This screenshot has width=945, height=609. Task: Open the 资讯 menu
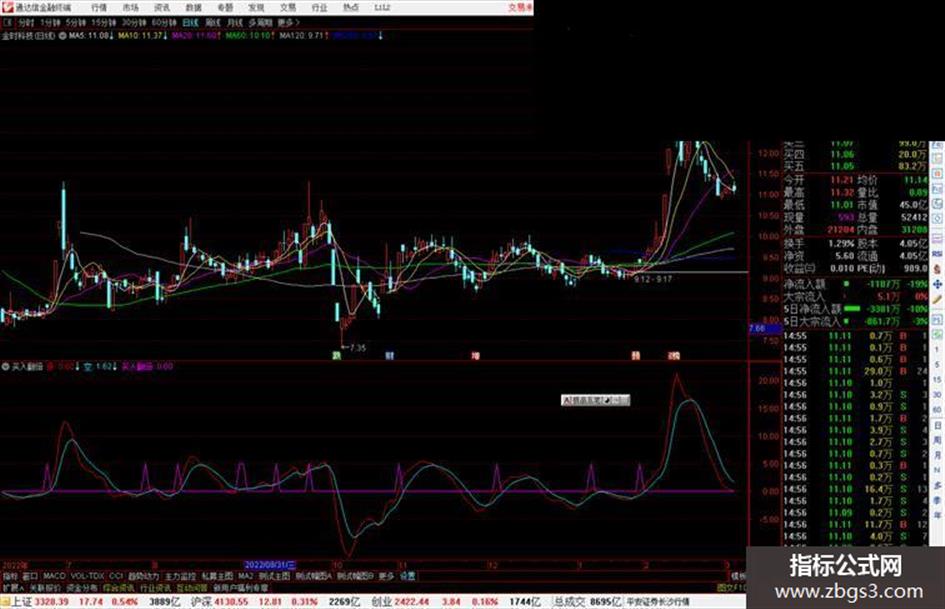pos(162,7)
